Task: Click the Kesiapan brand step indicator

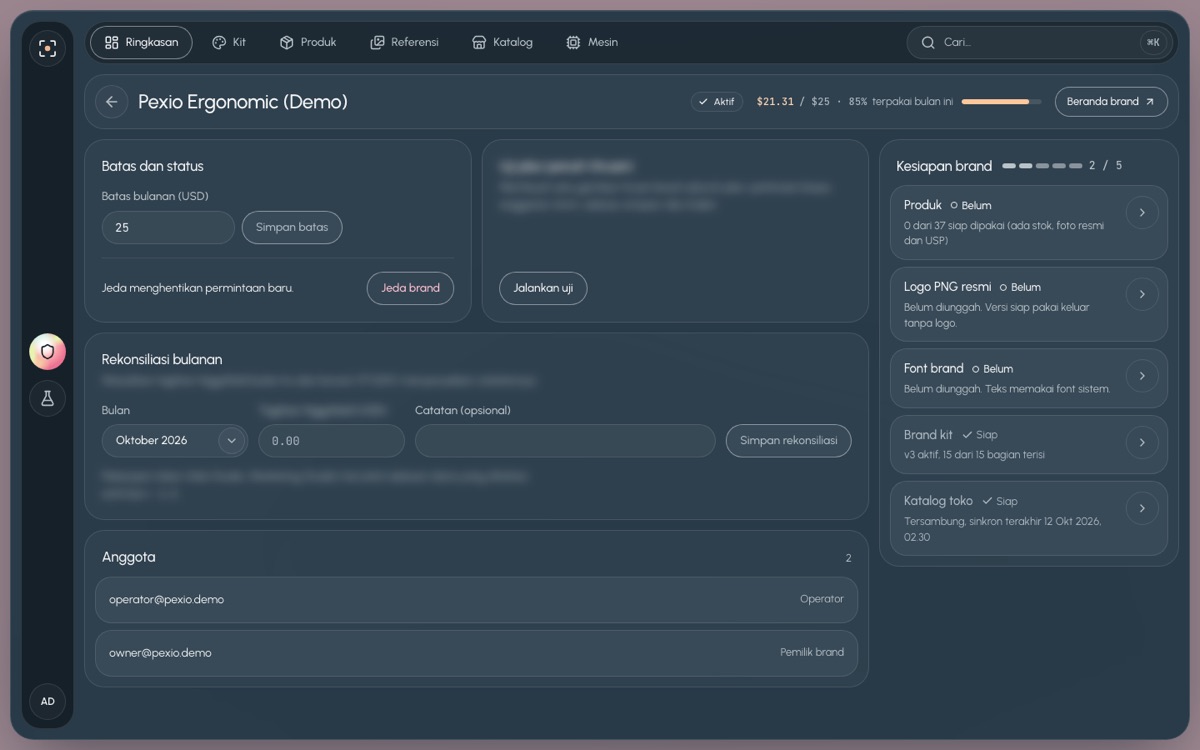Action: point(1042,166)
